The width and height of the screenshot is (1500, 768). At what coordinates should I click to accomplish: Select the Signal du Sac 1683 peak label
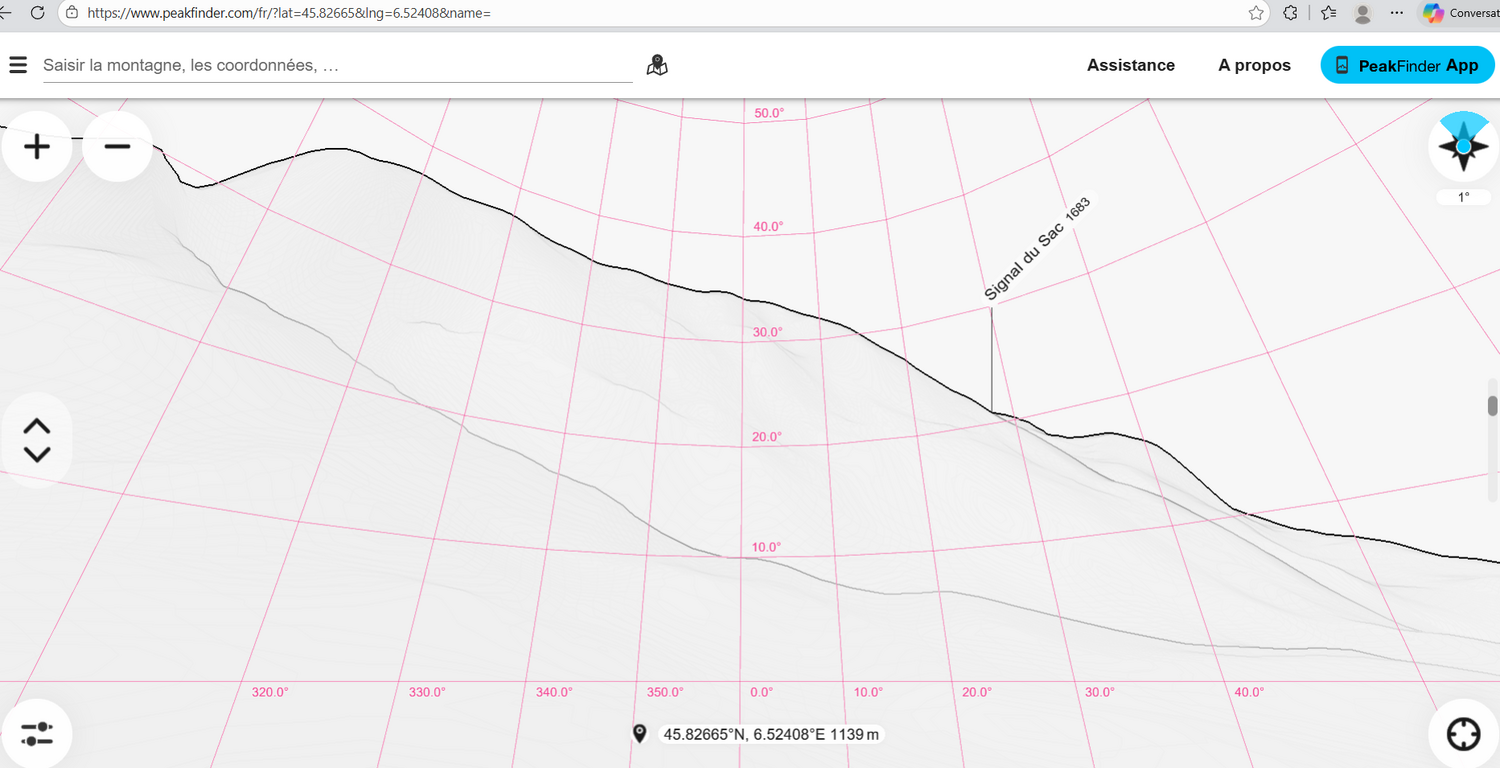1037,248
